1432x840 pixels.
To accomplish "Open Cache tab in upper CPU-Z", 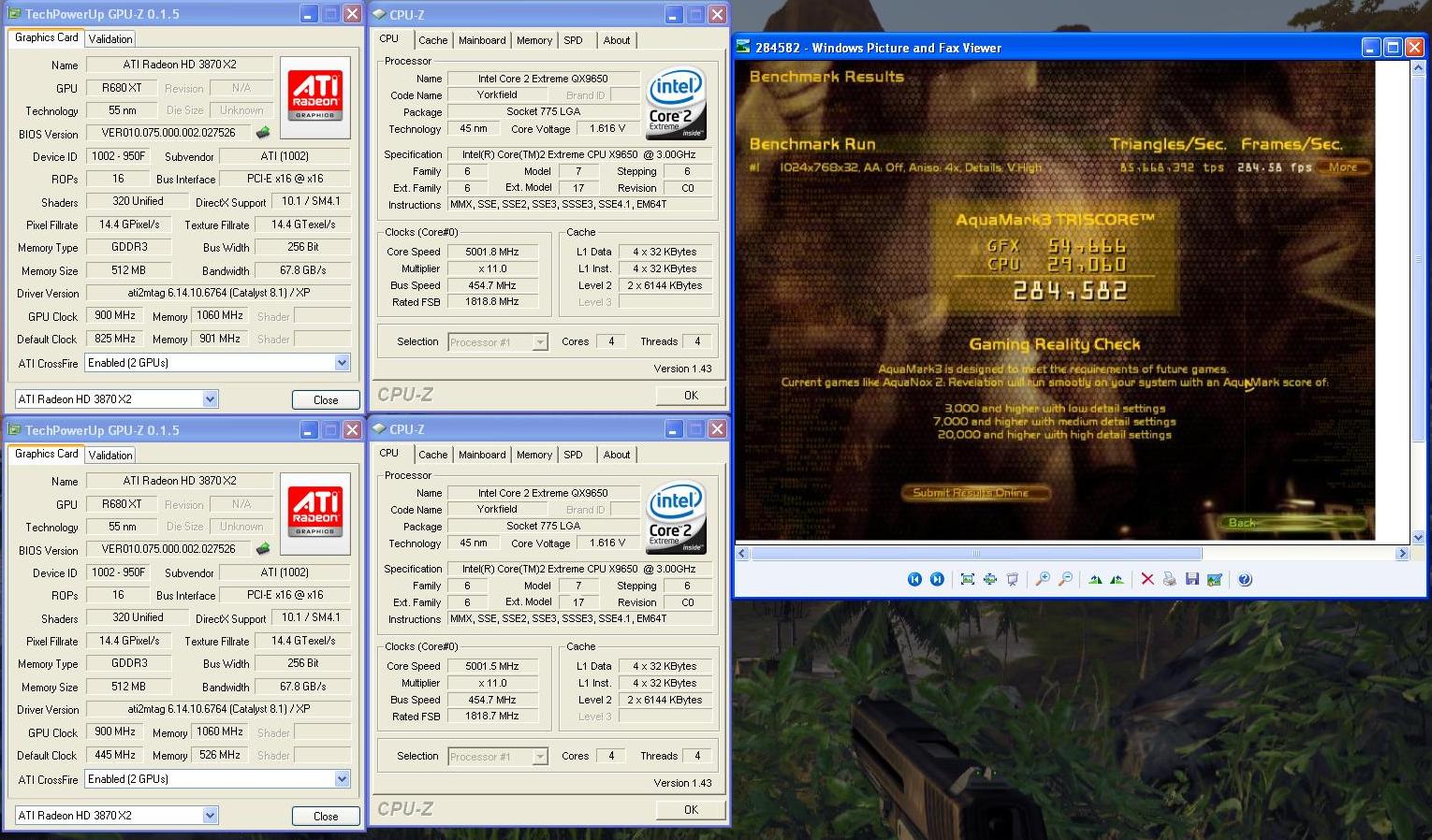I will click(x=432, y=40).
